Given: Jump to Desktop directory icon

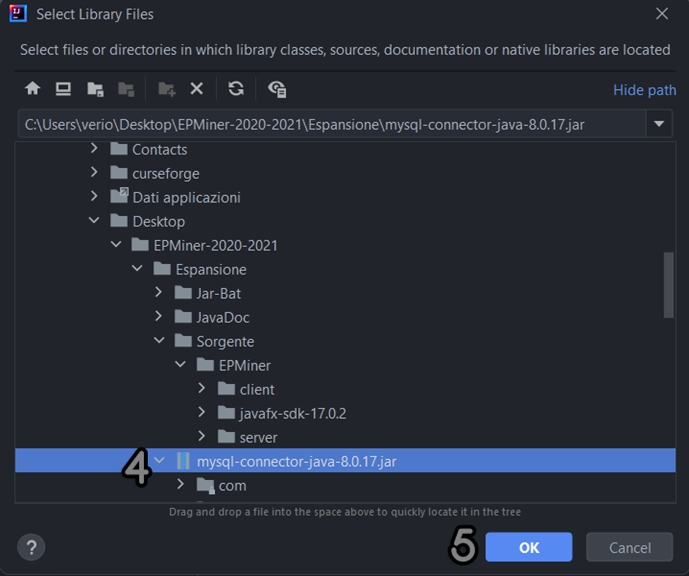Looking at the screenshot, I should click(x=63, y=89).
